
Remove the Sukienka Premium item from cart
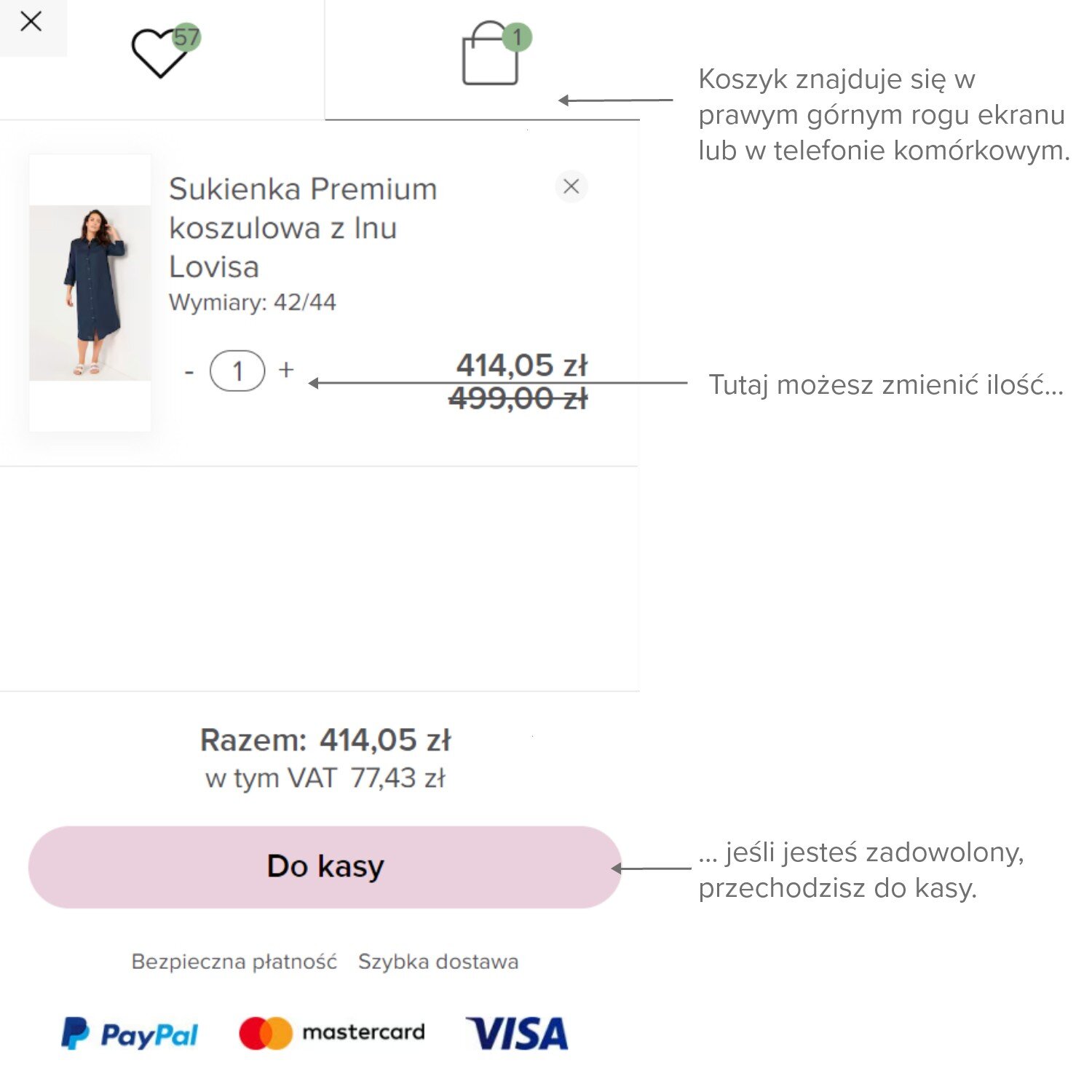(571, 186)
